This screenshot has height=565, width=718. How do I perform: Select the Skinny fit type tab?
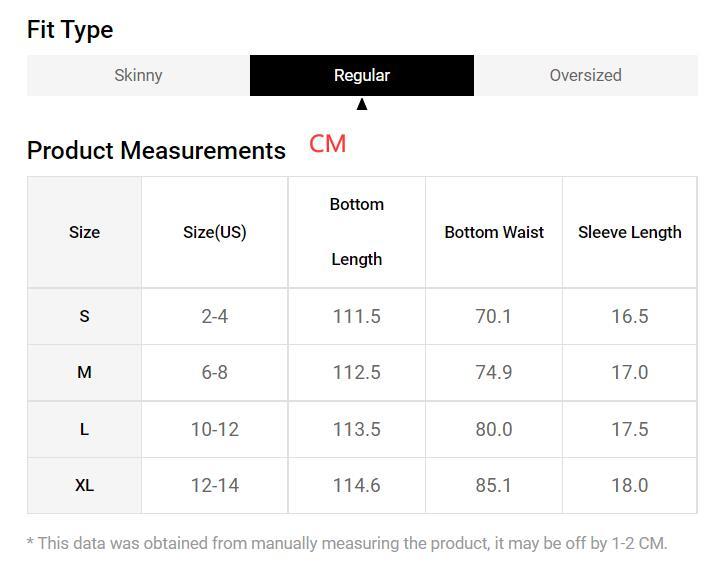click(138, 75)
